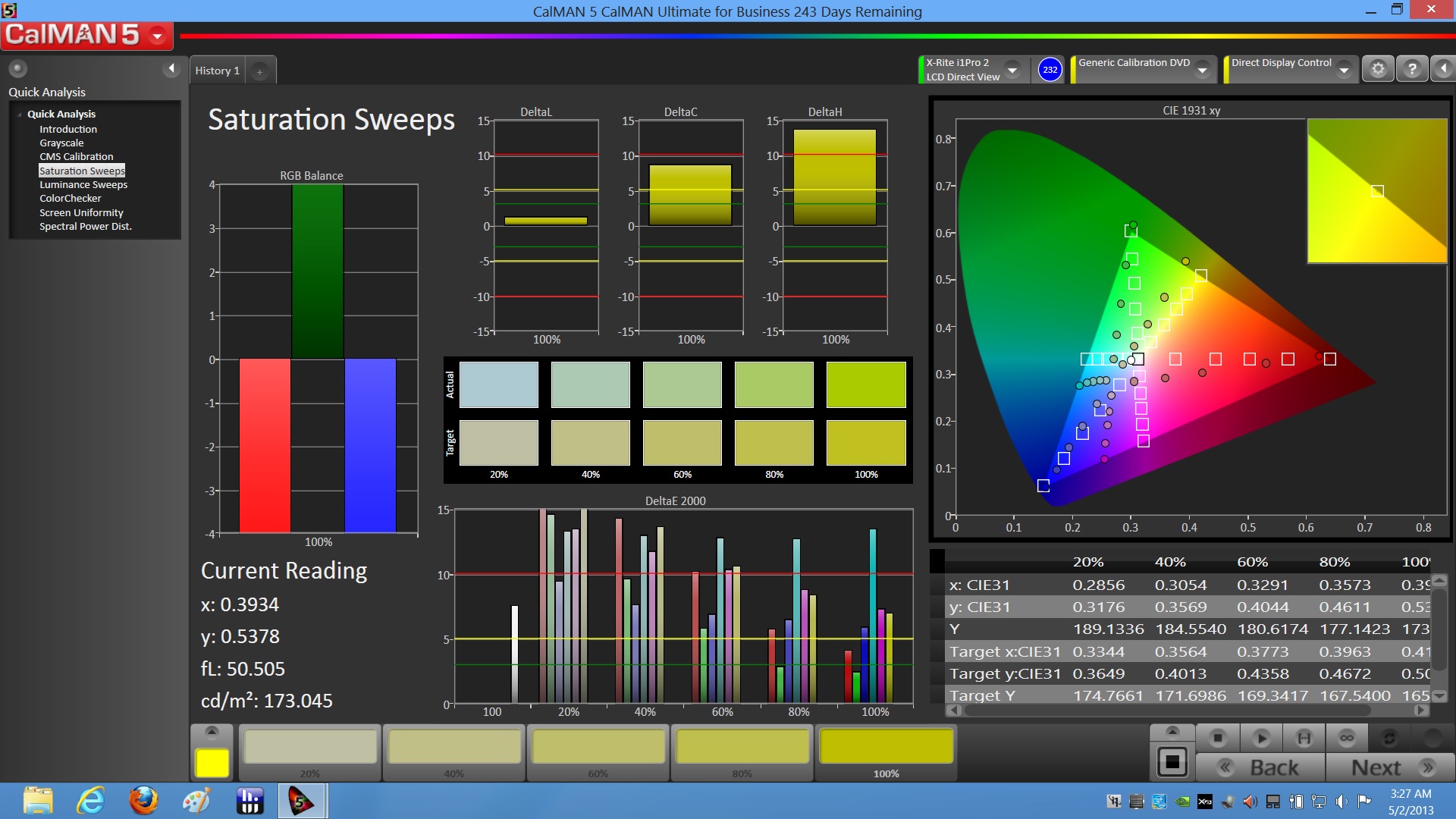1456x819 pixels.
Task: Open the Screen Uniformity workflow page
Action: pyautogui.click(x=81, y=212)
